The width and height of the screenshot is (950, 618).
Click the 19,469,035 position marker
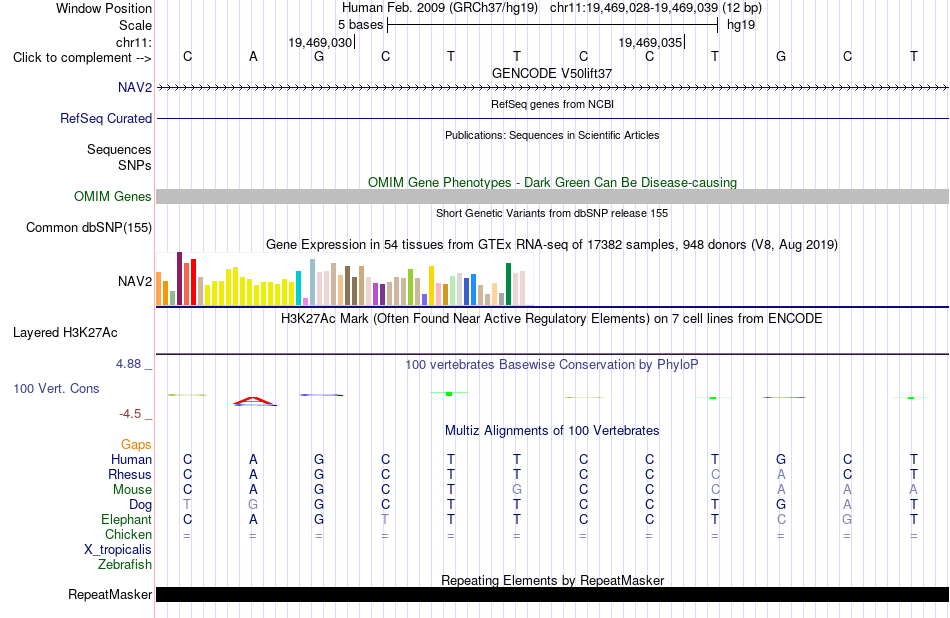(650, 42)
